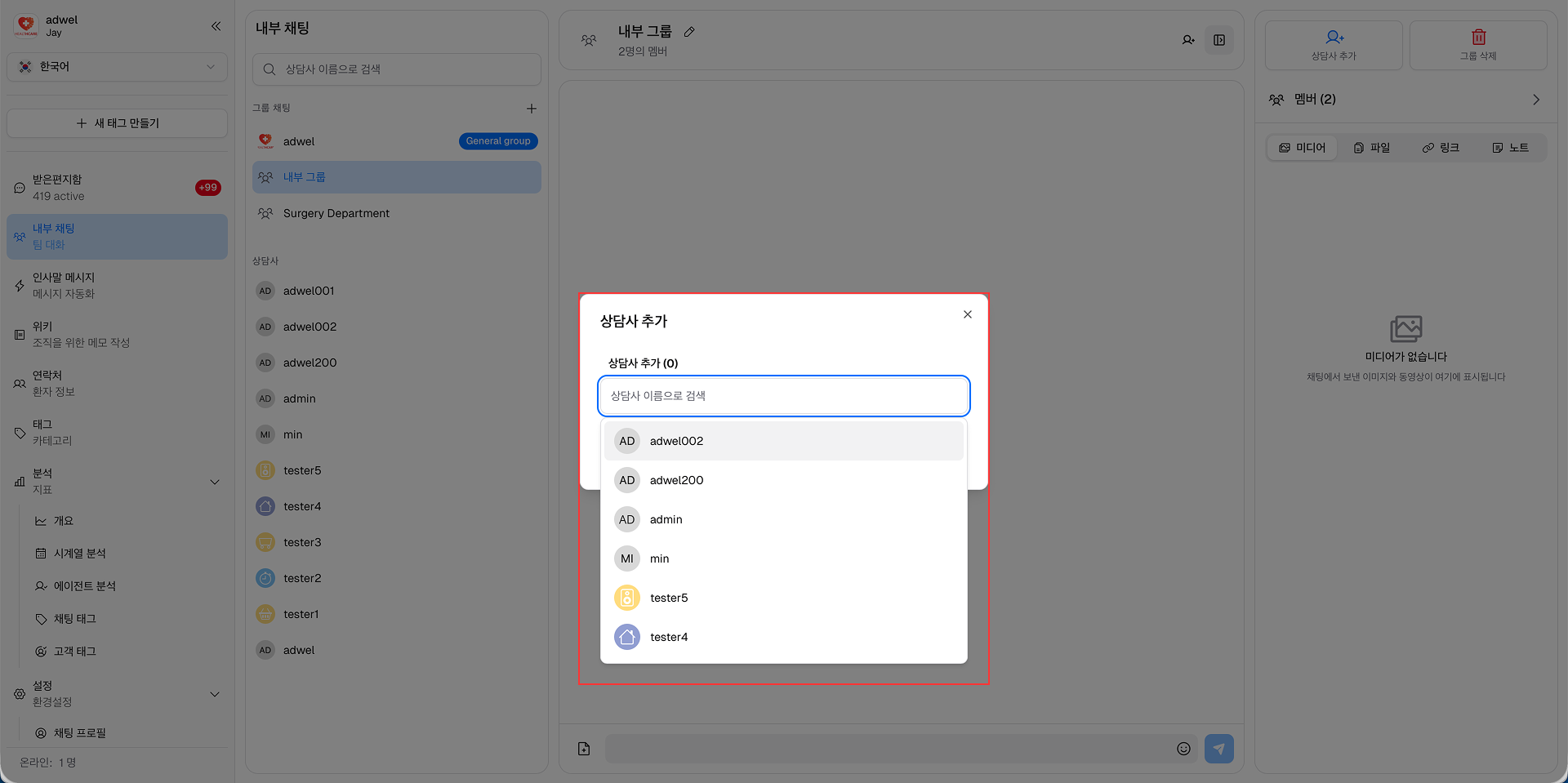The width and height of the screenshot is (1568, 783).
Task: Toggle the chat info panel icon
Action: (x=1219, y=39)
